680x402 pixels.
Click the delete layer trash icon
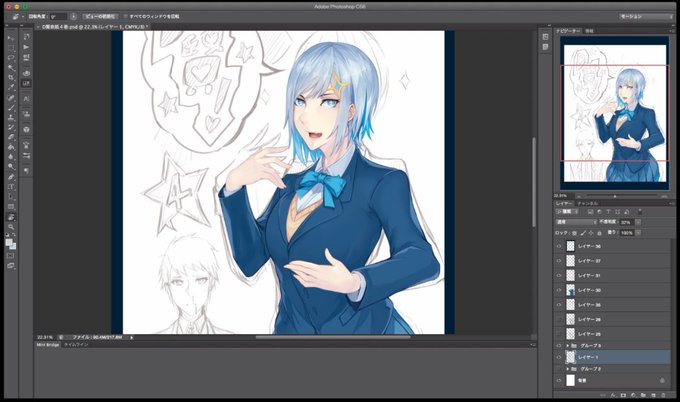click(664, 395)
